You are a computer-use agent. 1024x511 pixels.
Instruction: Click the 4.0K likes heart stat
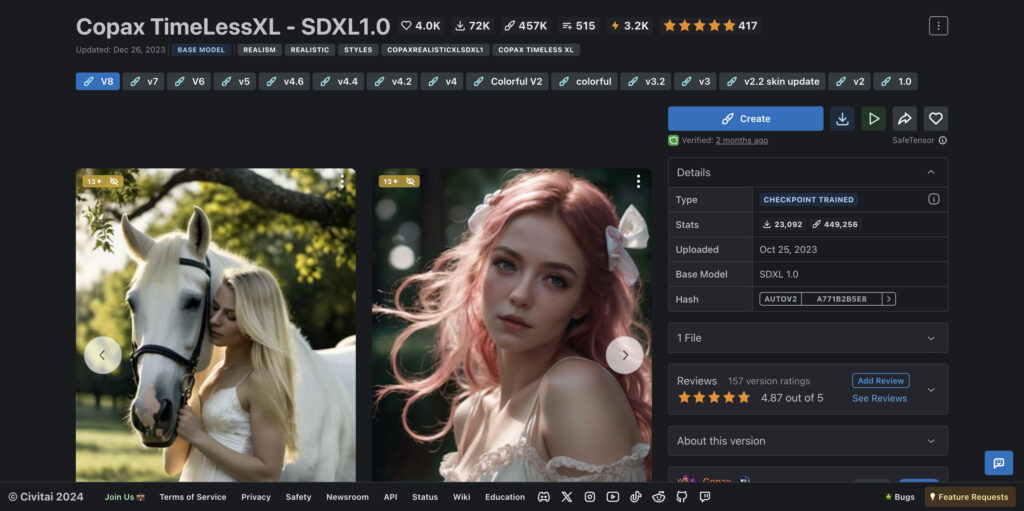pos(421,26)
